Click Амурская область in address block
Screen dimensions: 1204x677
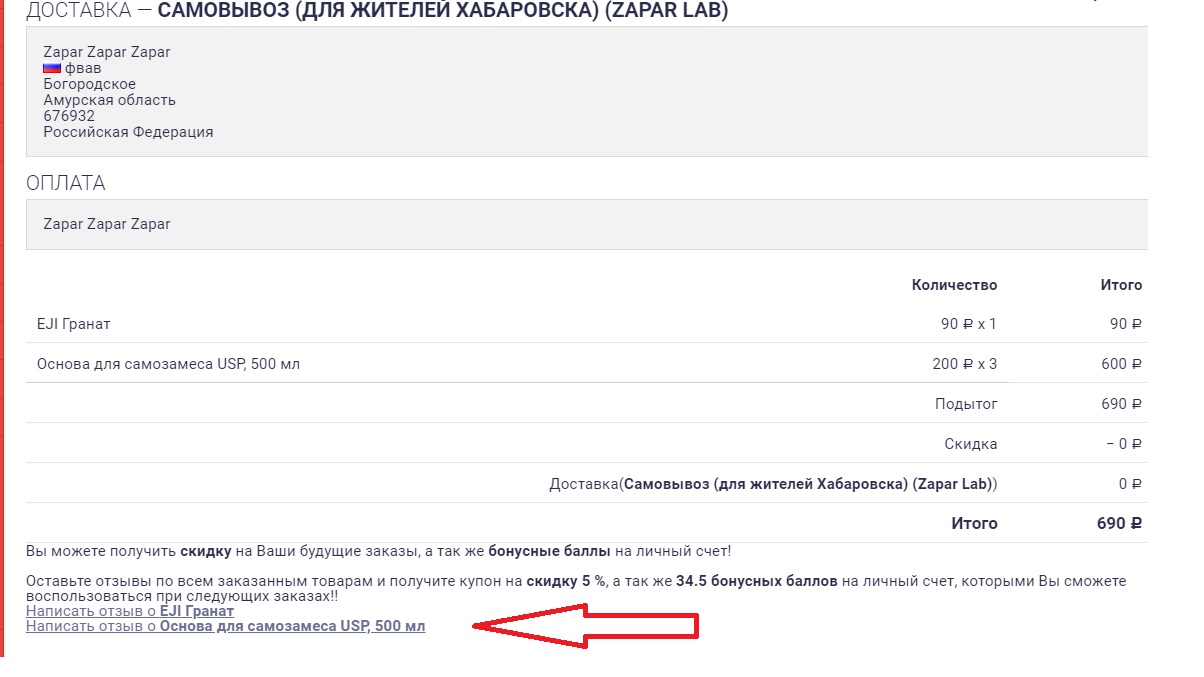pyautogui.click(x=110, y=100)
